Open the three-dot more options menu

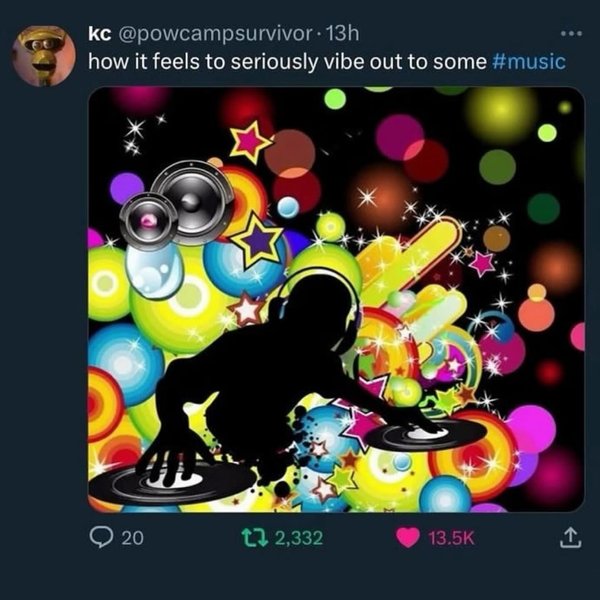(570, 33)
